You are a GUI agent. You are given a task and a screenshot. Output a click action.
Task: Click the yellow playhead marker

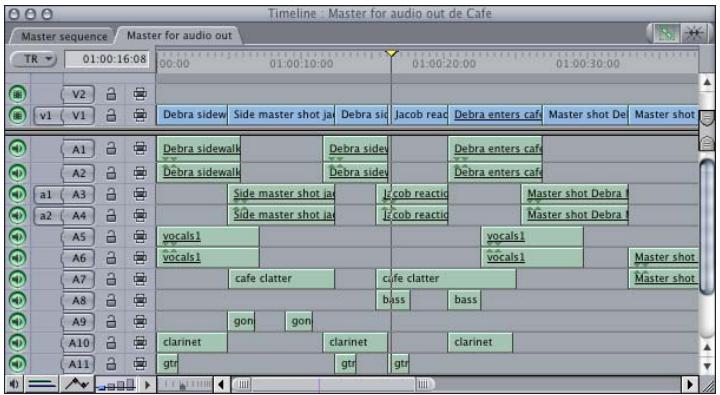pyautogui.click(x=391, y=53)
